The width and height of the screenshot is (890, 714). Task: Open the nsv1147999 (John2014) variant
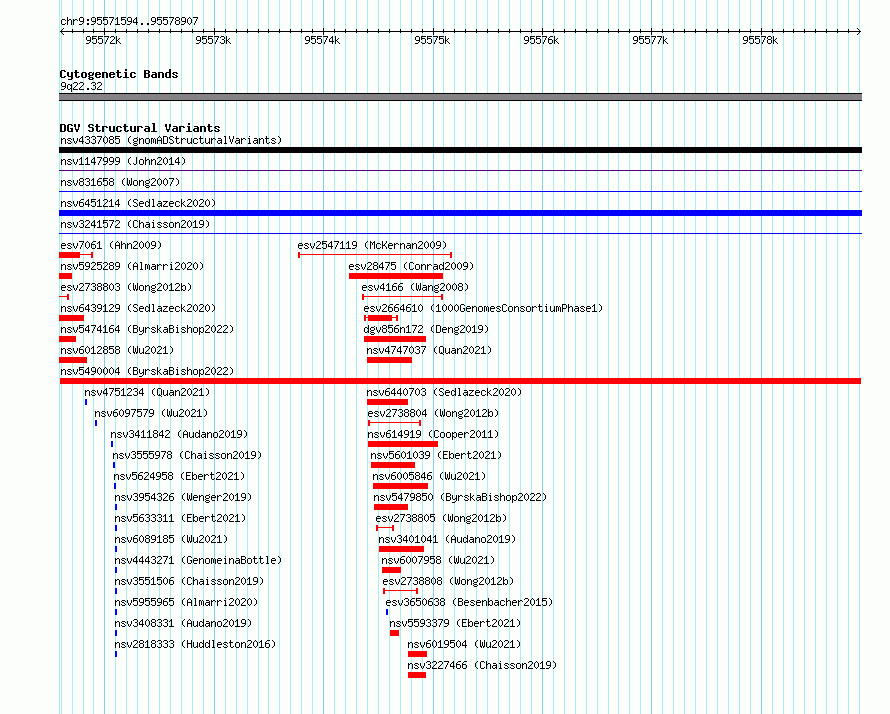123,161
